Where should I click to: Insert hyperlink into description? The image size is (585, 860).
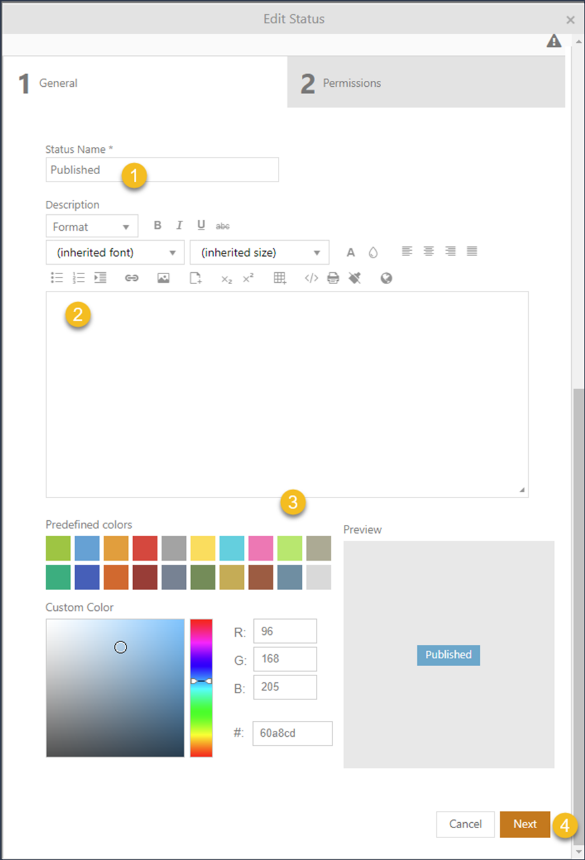pyautogui.click(x=132, y=278)
